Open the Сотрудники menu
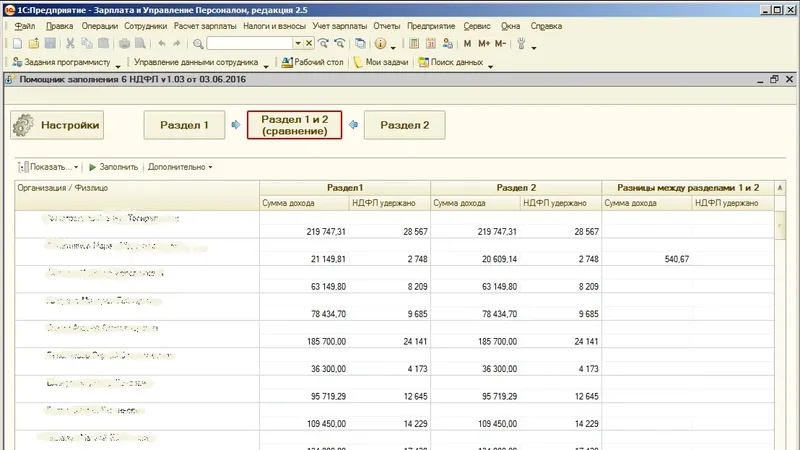Image resolution: width=800 pixels, height=450 pixels. [x=145, y=26]
